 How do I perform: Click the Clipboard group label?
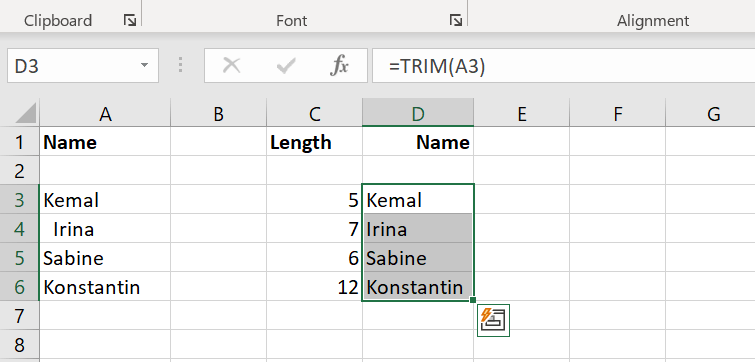[x=58, y=21]
